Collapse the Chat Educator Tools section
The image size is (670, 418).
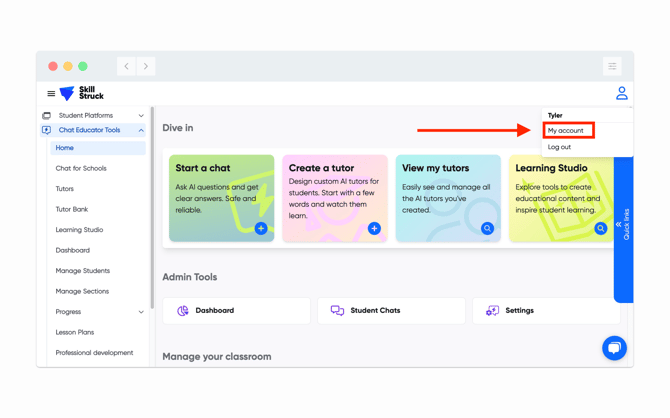(141, 130)
